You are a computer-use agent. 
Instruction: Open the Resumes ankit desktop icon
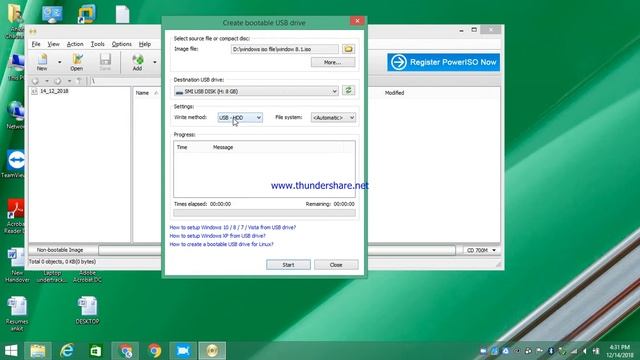17,314
